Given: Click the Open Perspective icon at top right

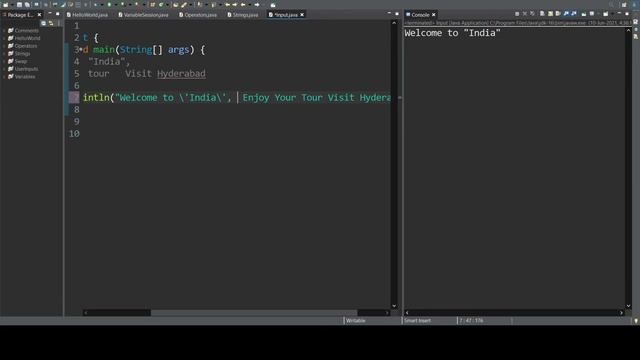Looking at the screenshot, I should [x=624, y=4].
